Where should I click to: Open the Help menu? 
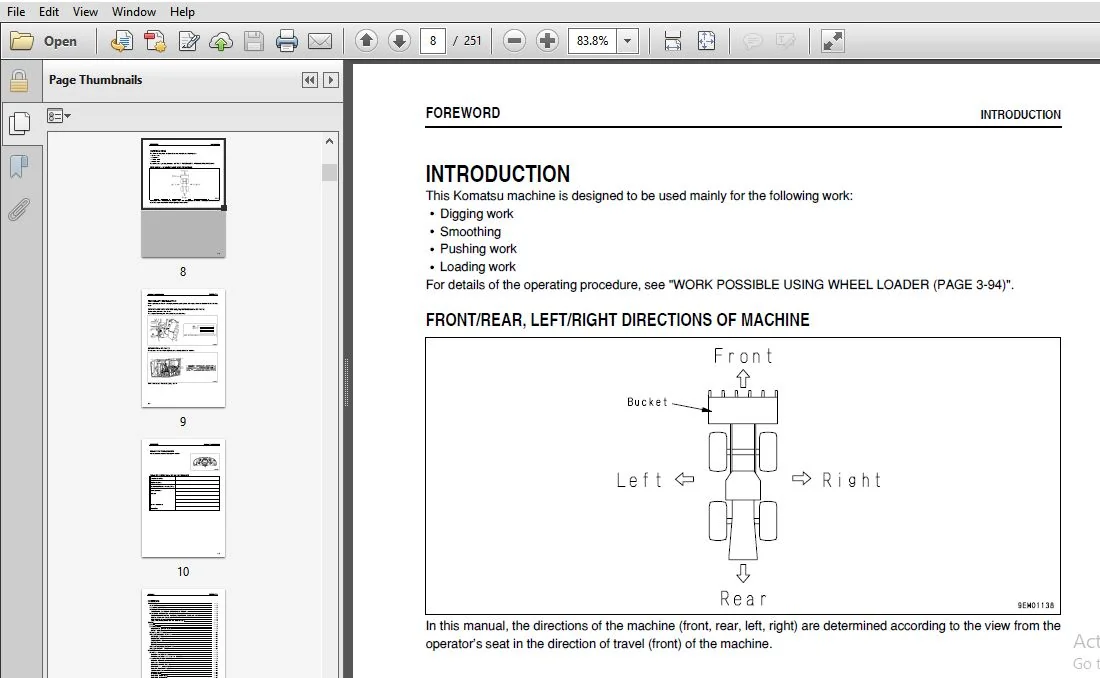(x=182, y=12)
